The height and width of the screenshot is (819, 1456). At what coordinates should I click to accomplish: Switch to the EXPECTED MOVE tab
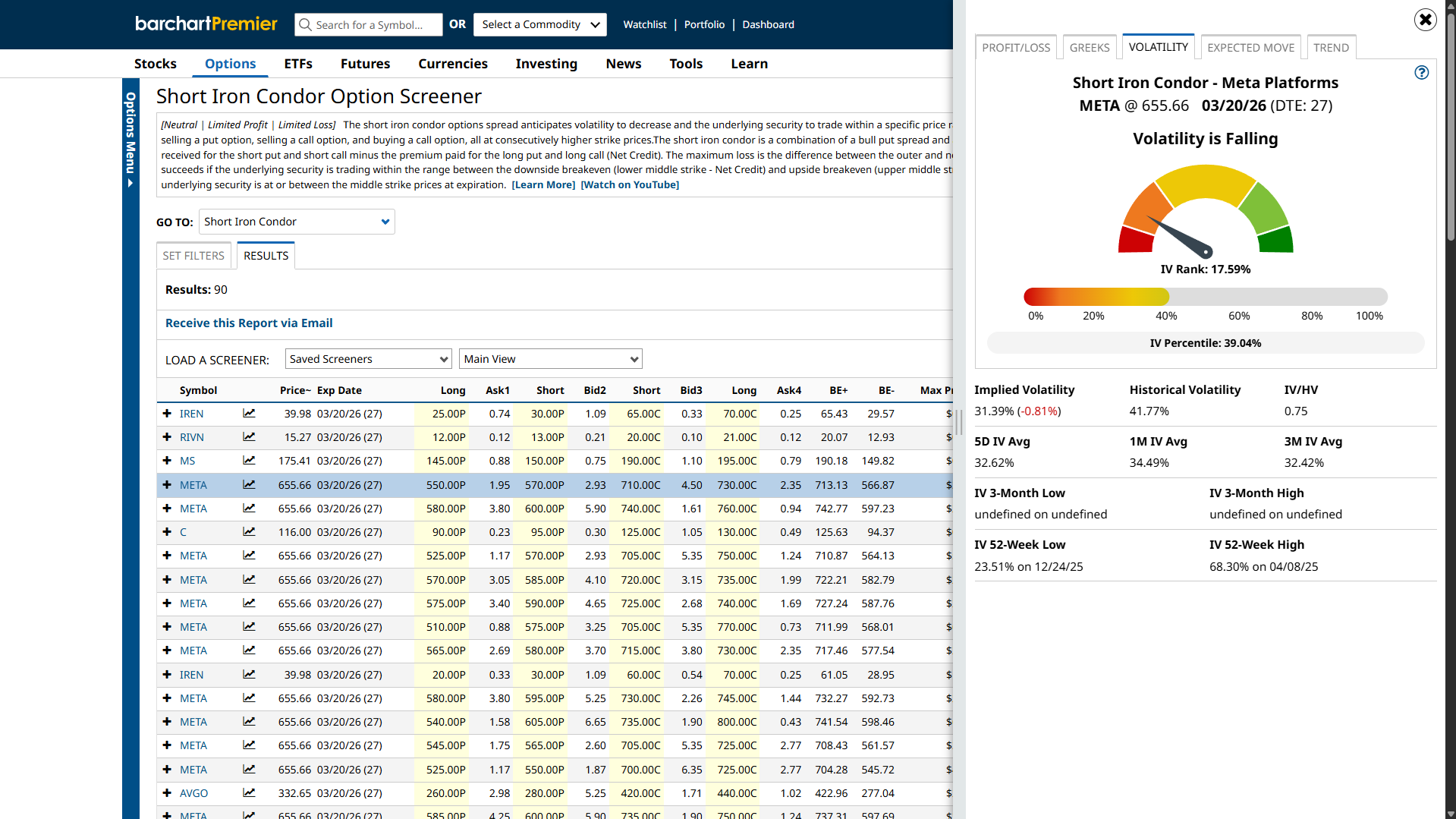click(1250, 48)
